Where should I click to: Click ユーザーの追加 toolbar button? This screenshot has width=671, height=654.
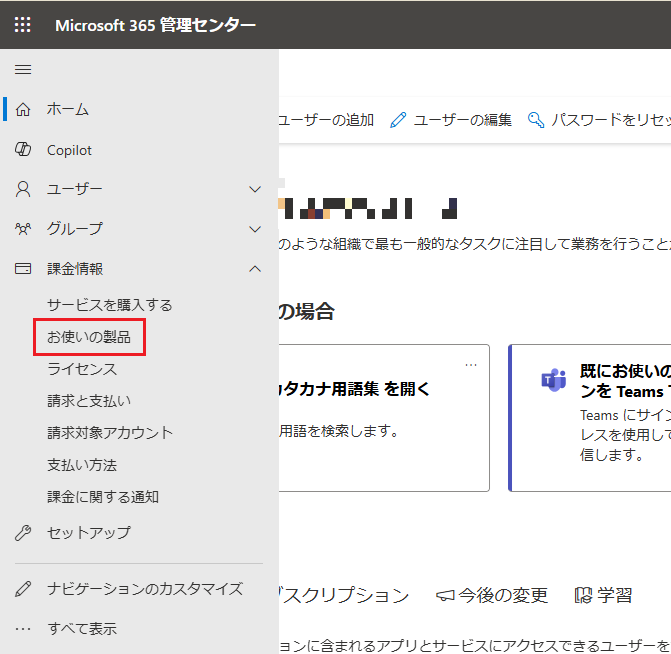(326, 120)
